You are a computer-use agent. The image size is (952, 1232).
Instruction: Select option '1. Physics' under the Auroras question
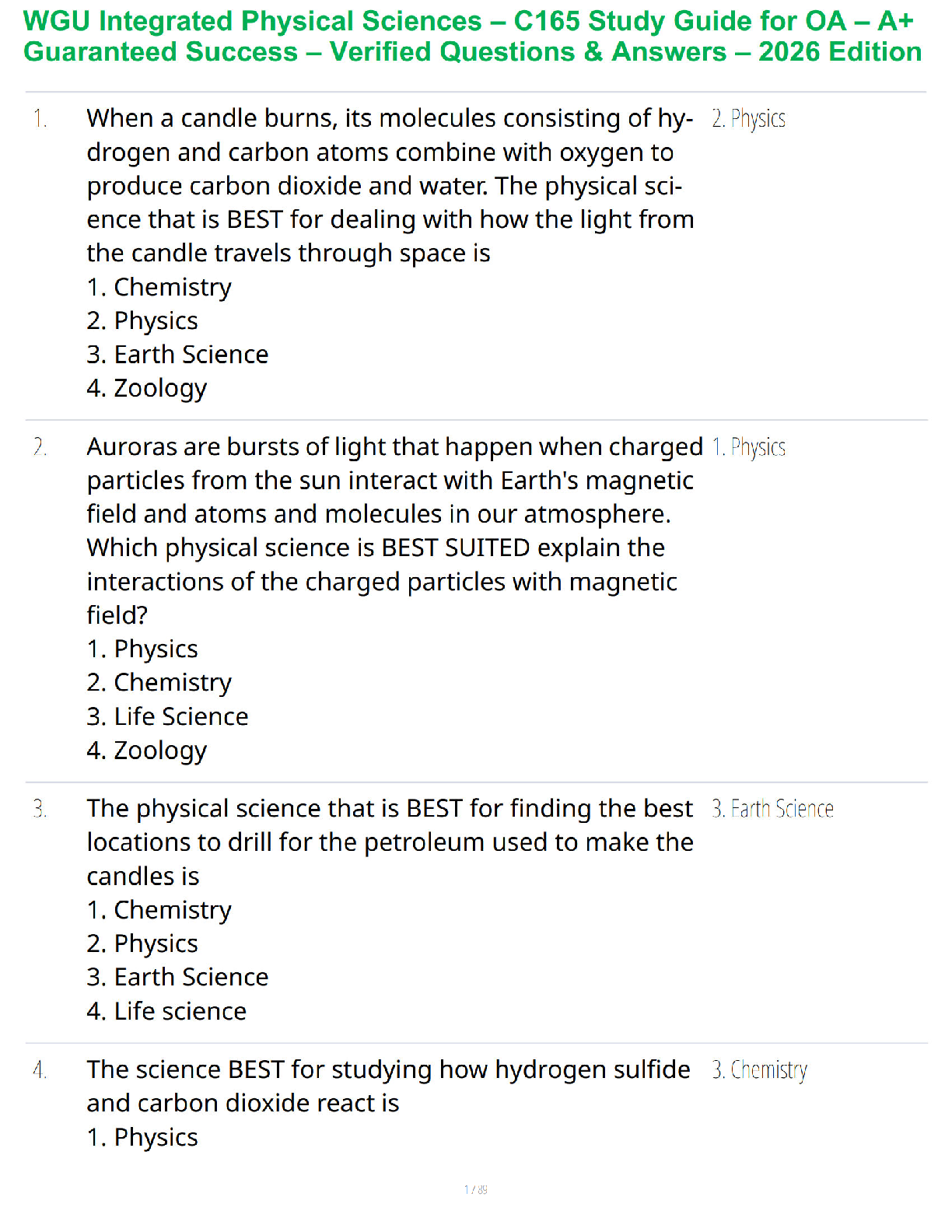coord(142,649)
